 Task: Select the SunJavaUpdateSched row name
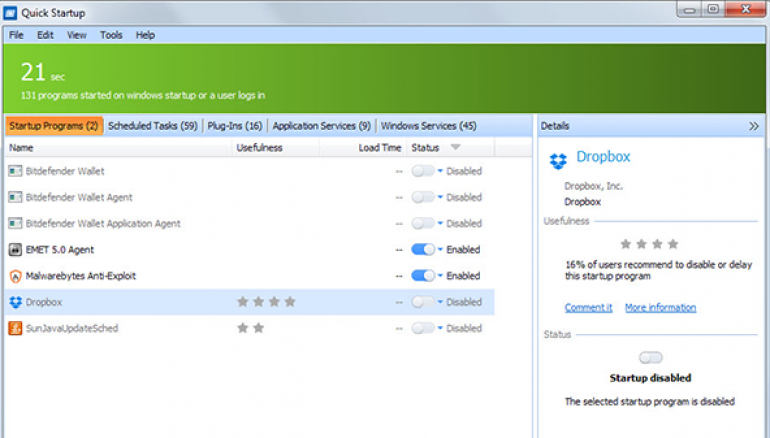click(72, 328)
